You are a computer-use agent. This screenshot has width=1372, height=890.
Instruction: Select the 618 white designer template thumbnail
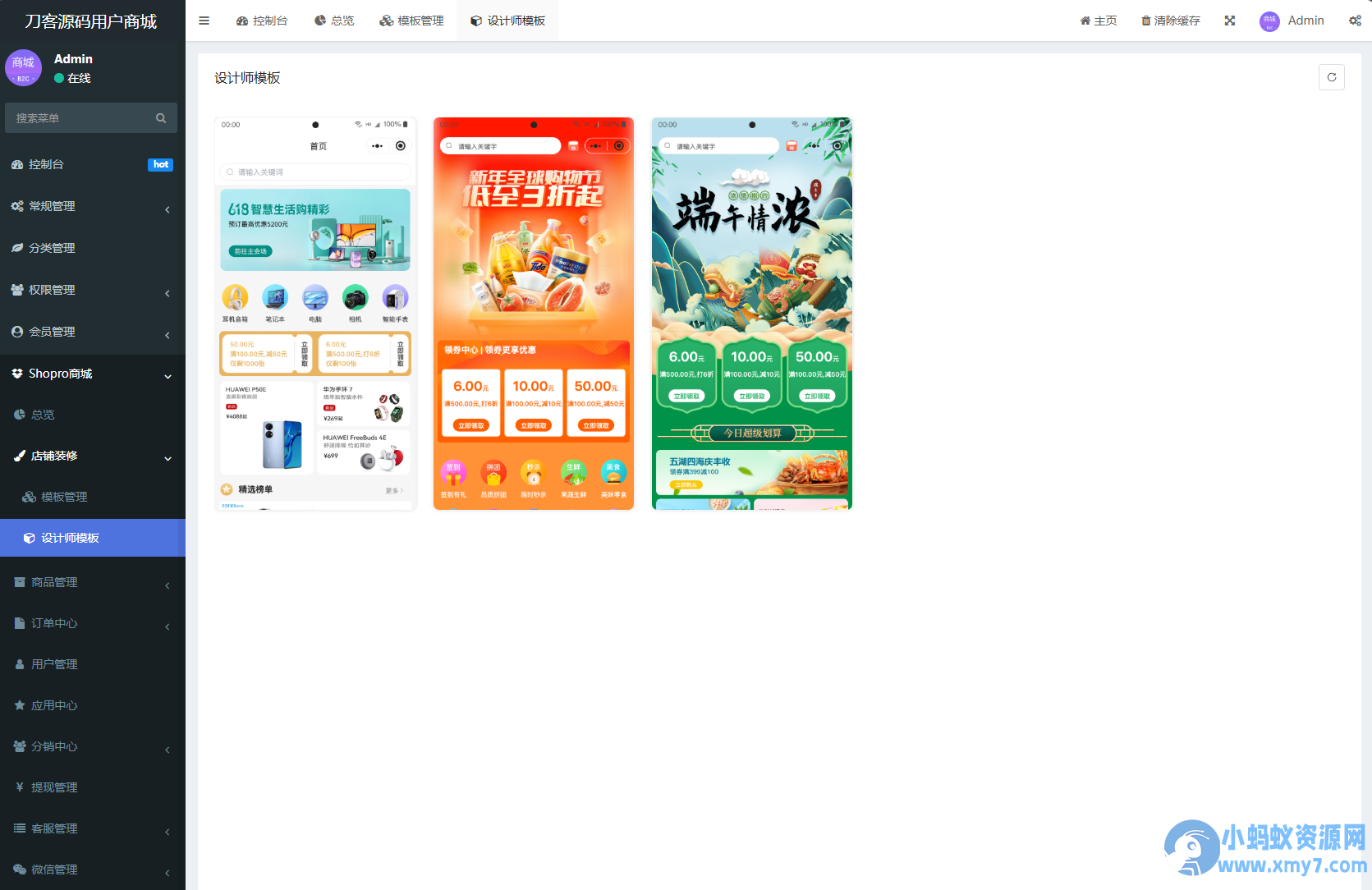(315, 314)
